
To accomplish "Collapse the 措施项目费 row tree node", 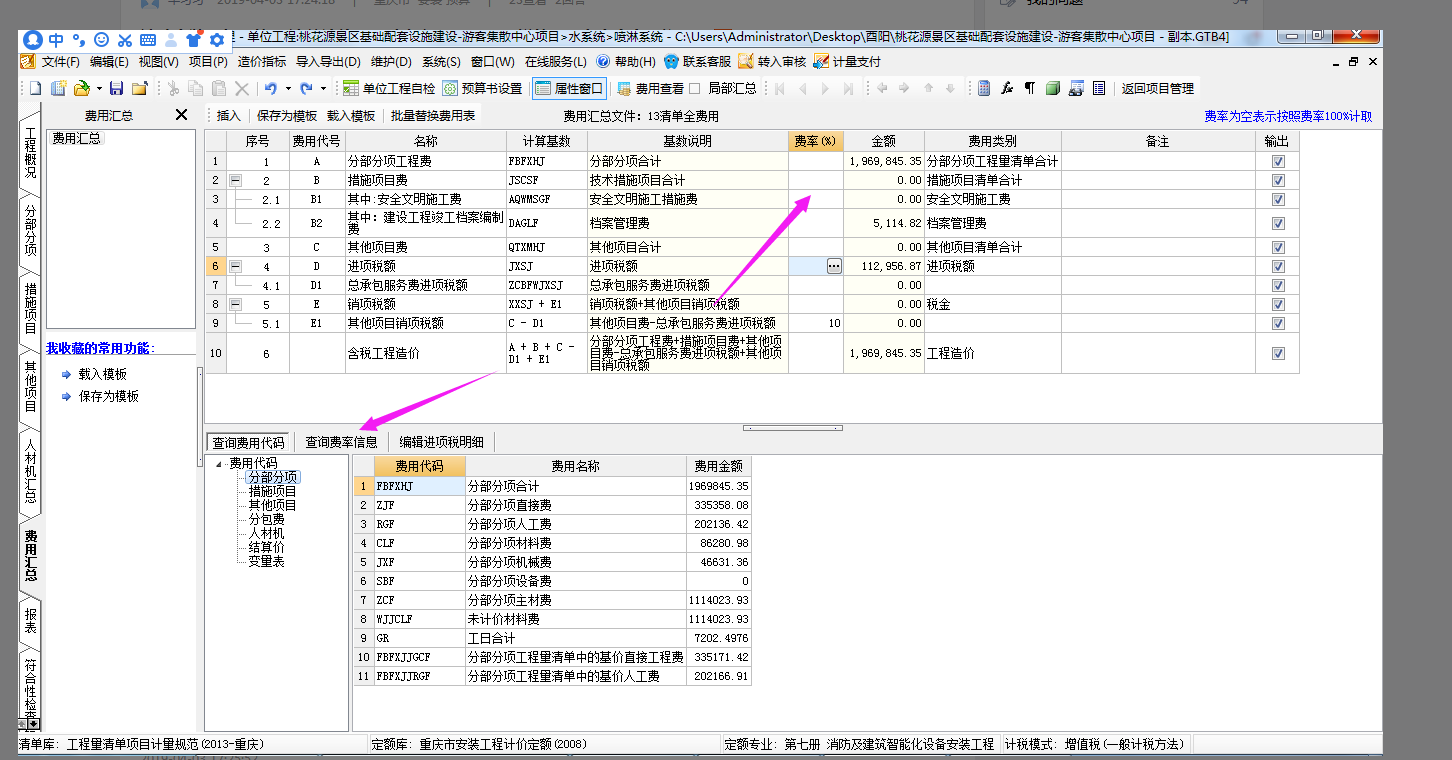I will point(236,180).
